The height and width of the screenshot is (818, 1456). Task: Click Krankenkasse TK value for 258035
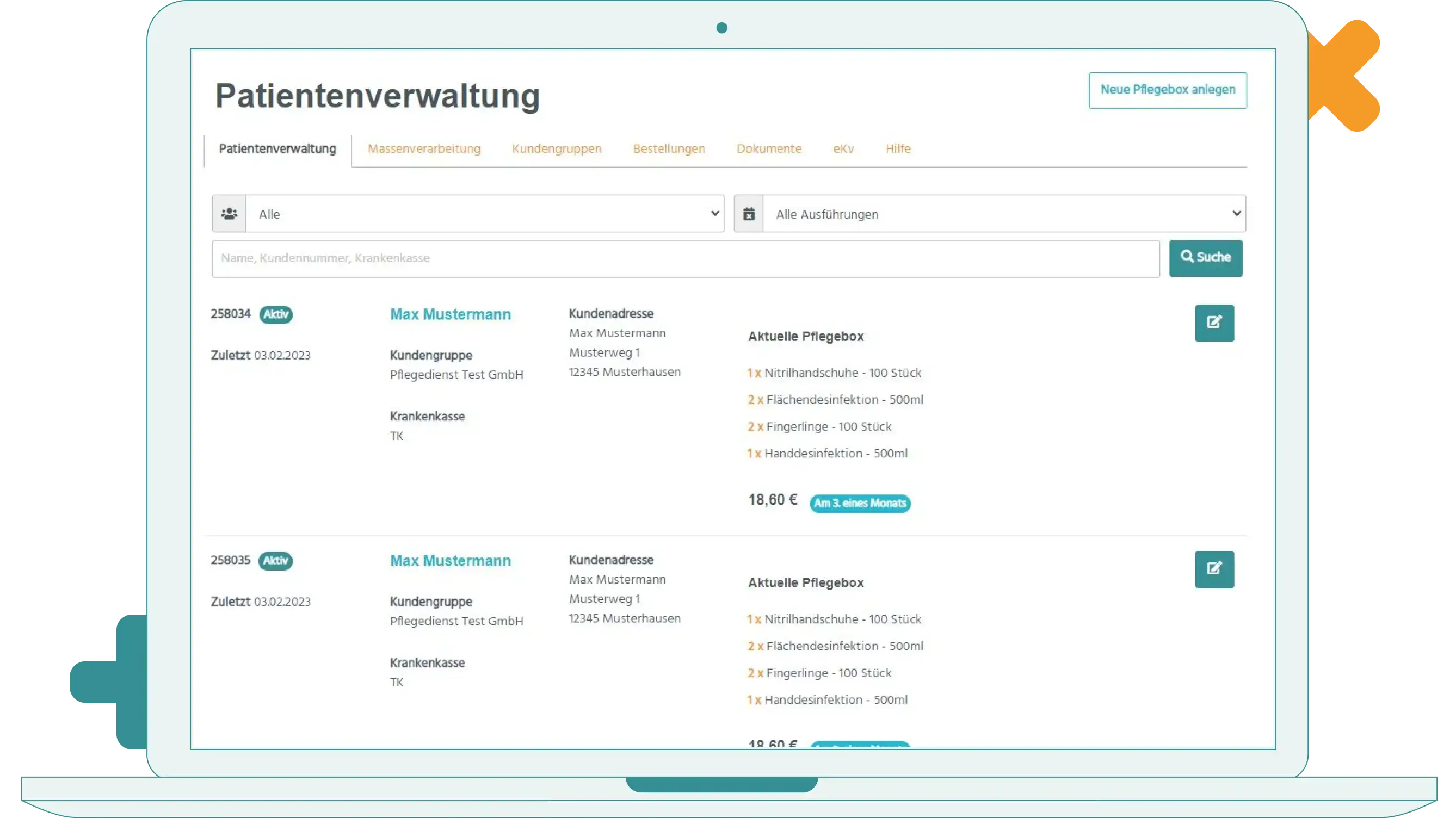pos(397,683)
